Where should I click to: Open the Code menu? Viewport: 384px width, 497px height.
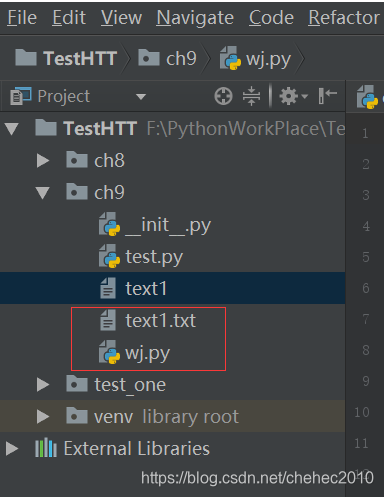(x=271, y=18)
